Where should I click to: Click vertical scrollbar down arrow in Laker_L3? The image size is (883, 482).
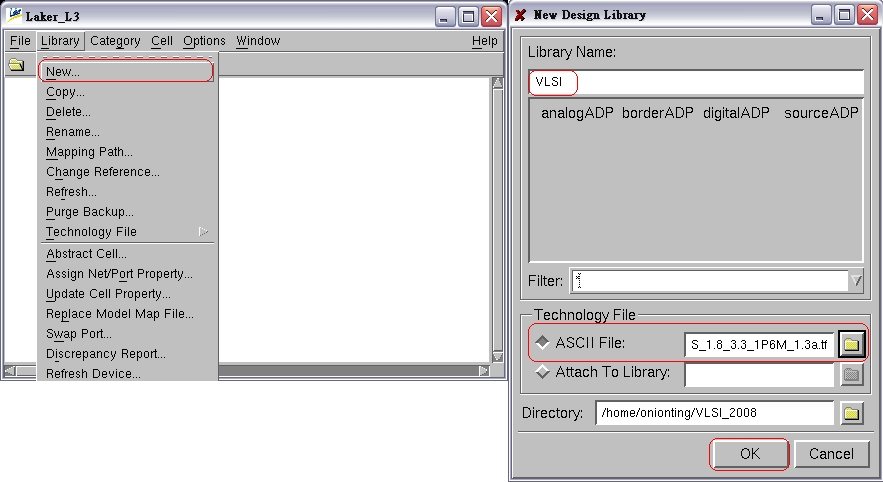(497, 356)
